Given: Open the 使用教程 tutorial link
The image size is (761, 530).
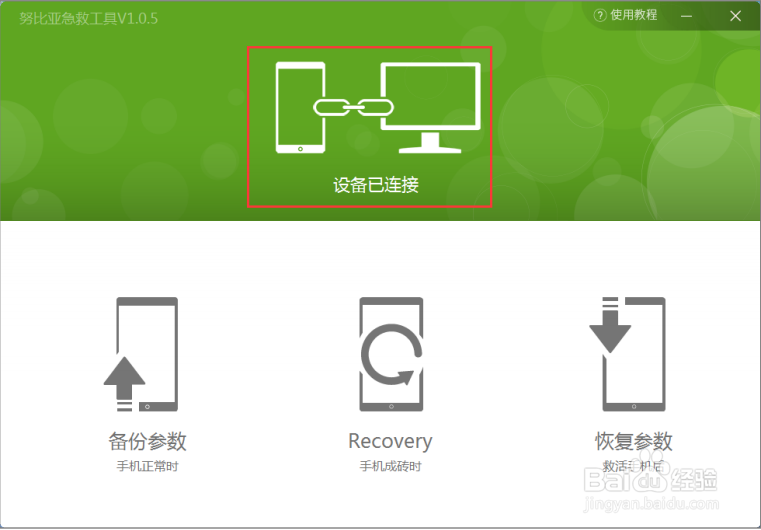Looking at the screenshot, I should 633,15.
